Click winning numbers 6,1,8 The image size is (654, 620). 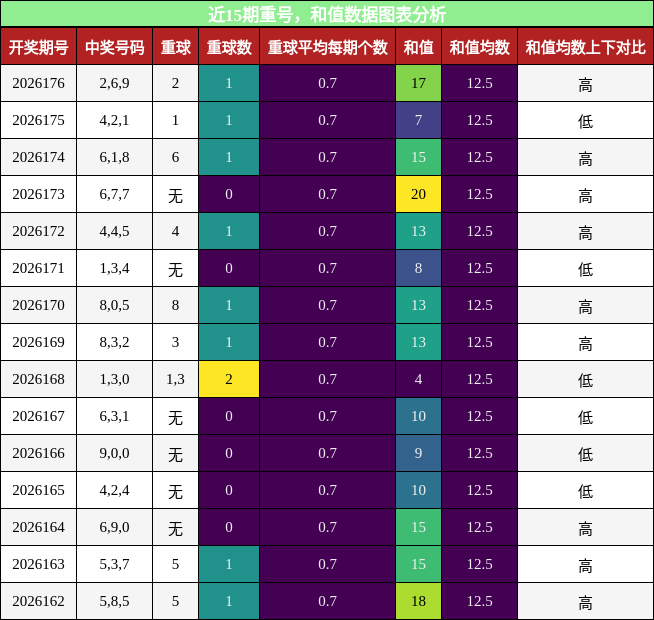(x=114, y=157)
